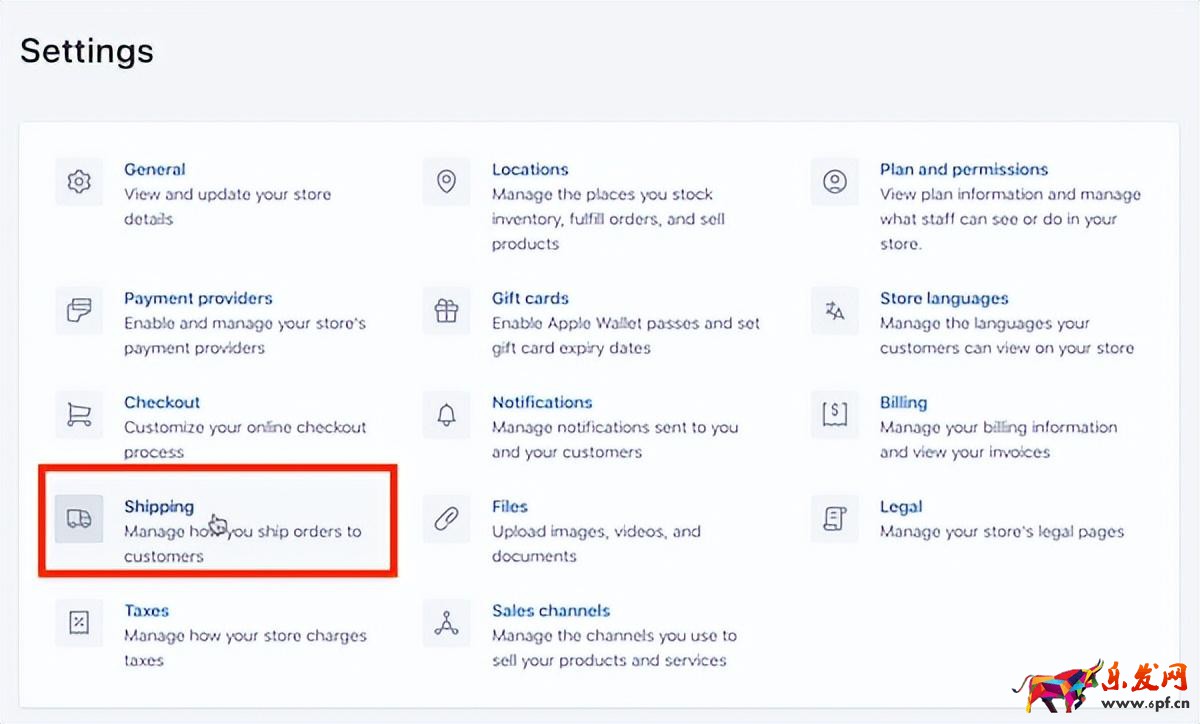Click the Store languages translate icon
This screenshot has height=724, width=1200.
point(834,310)
